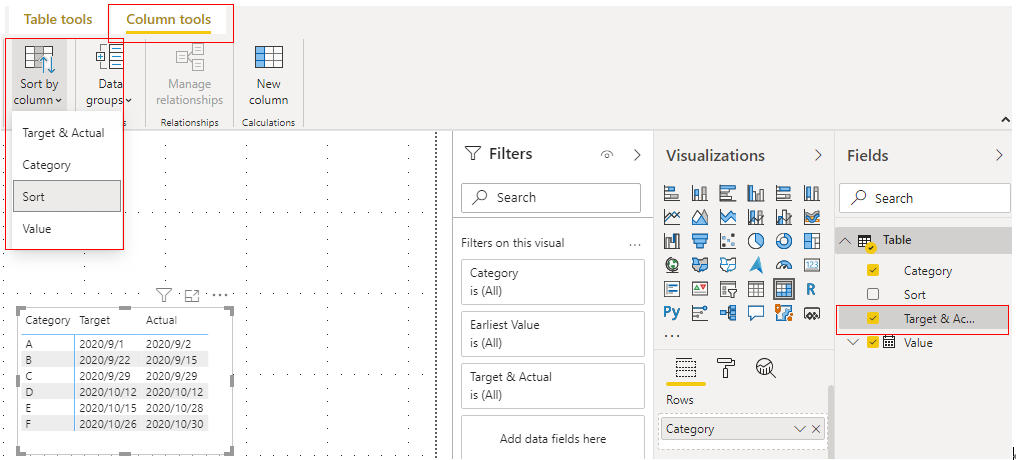Select the Treemap visual

(x=812, y=241)
